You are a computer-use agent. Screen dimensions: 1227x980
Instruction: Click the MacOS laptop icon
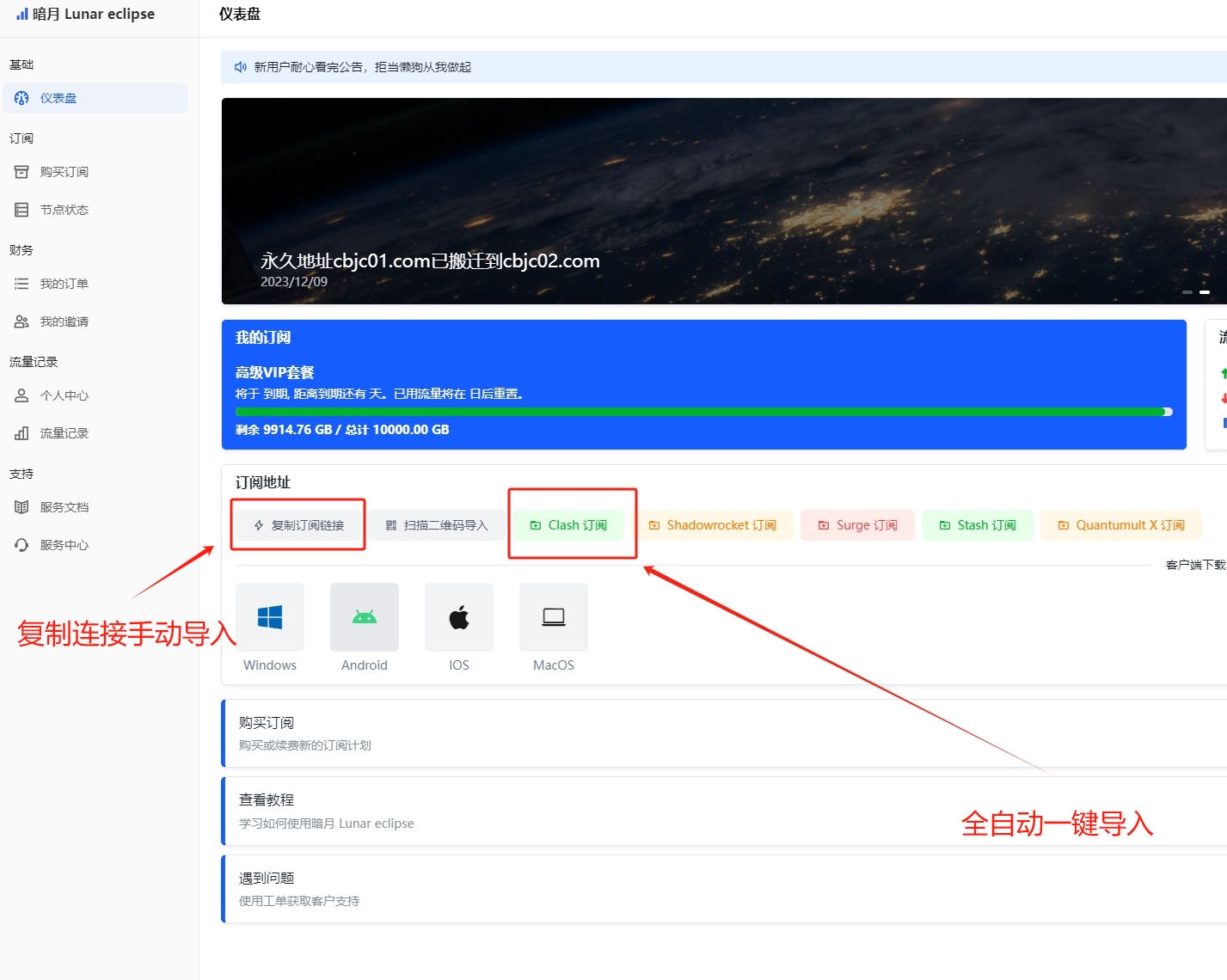point(554,617)
